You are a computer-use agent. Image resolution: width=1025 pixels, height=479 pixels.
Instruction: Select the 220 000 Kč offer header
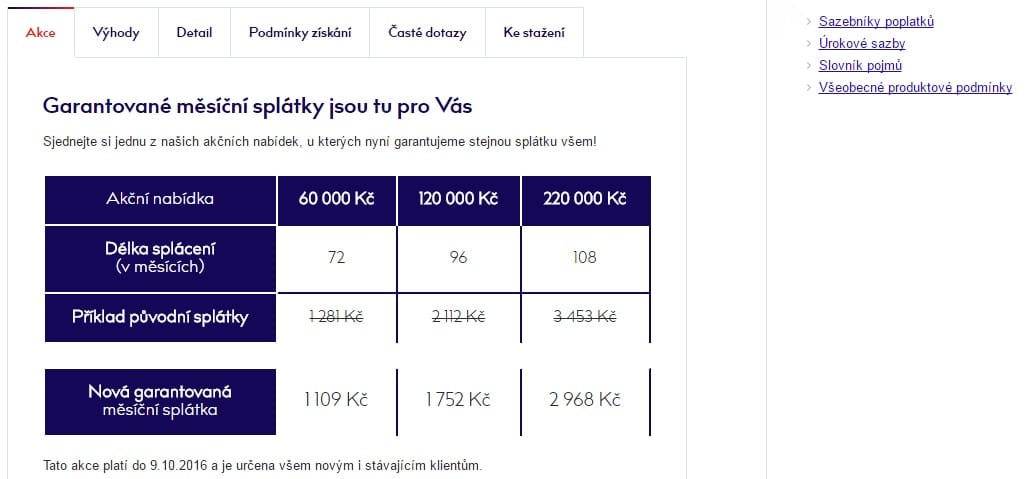(586, 200)
